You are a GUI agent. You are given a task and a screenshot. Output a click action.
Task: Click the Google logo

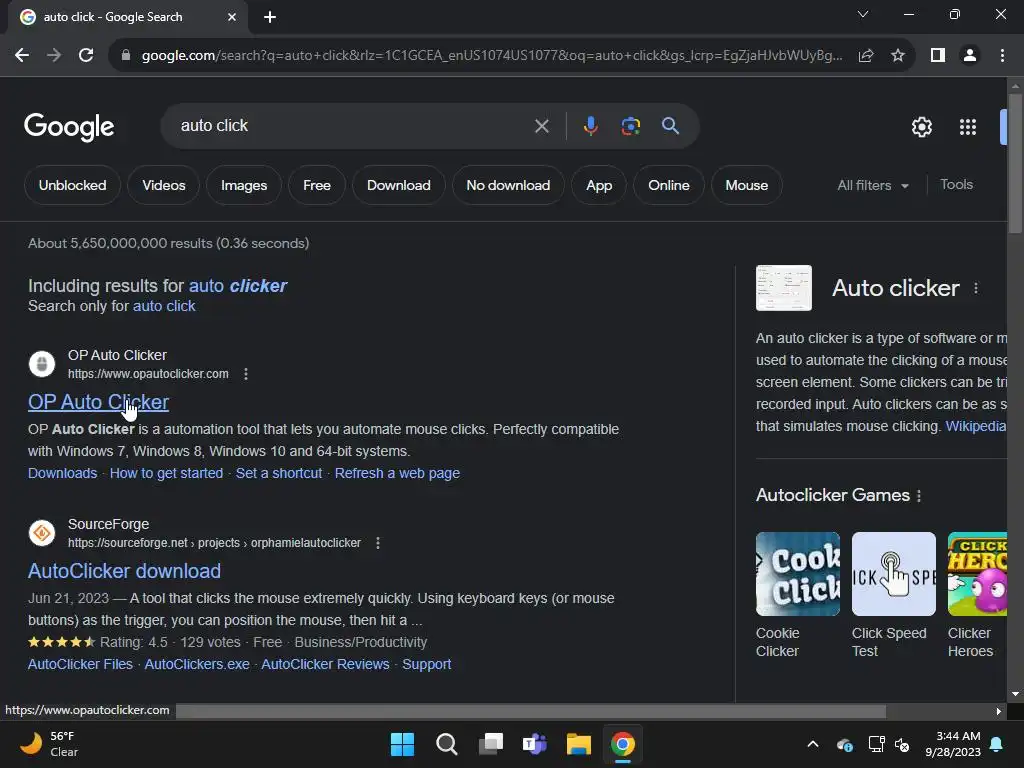(69, 127)
